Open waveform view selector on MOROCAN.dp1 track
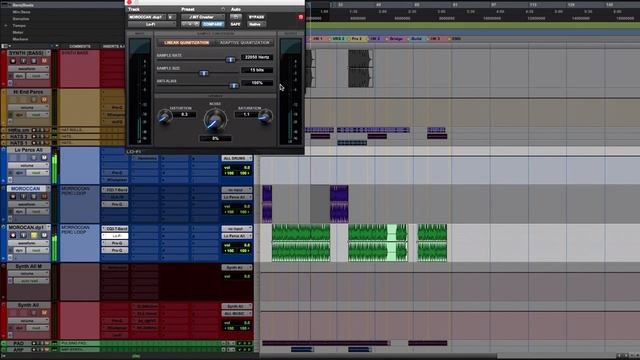The width and height of the screenshot is (640, 360). pyautogui.click(x=29, y=243)
